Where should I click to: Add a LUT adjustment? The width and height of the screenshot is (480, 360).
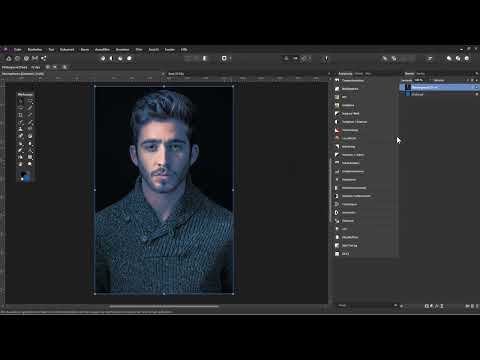(365, 229)
